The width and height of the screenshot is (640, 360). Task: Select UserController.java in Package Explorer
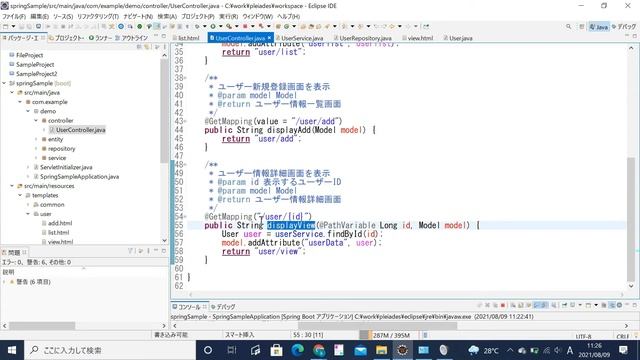coord(77,130)
